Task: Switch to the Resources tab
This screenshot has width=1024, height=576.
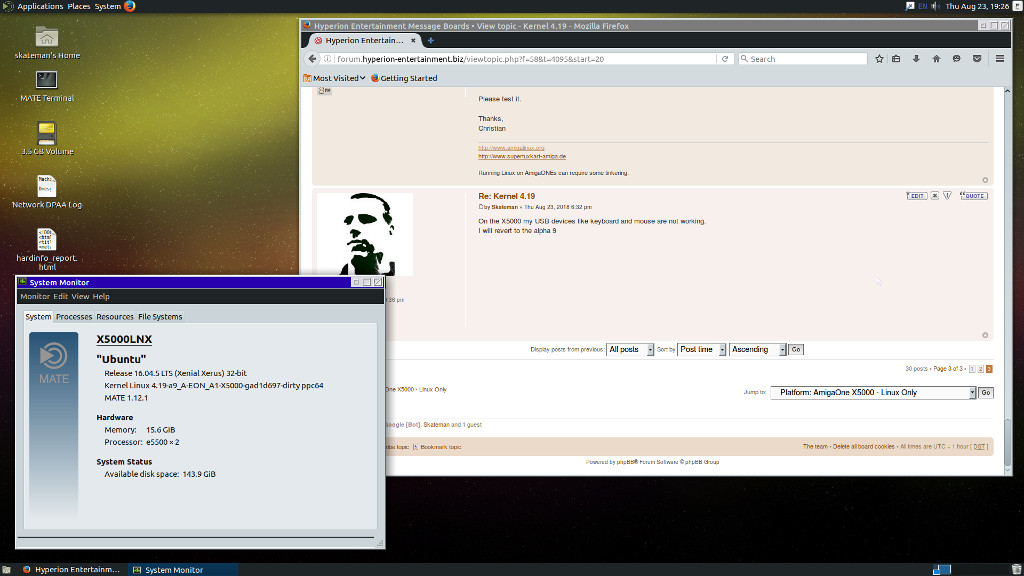Action: tap(115, 317)
